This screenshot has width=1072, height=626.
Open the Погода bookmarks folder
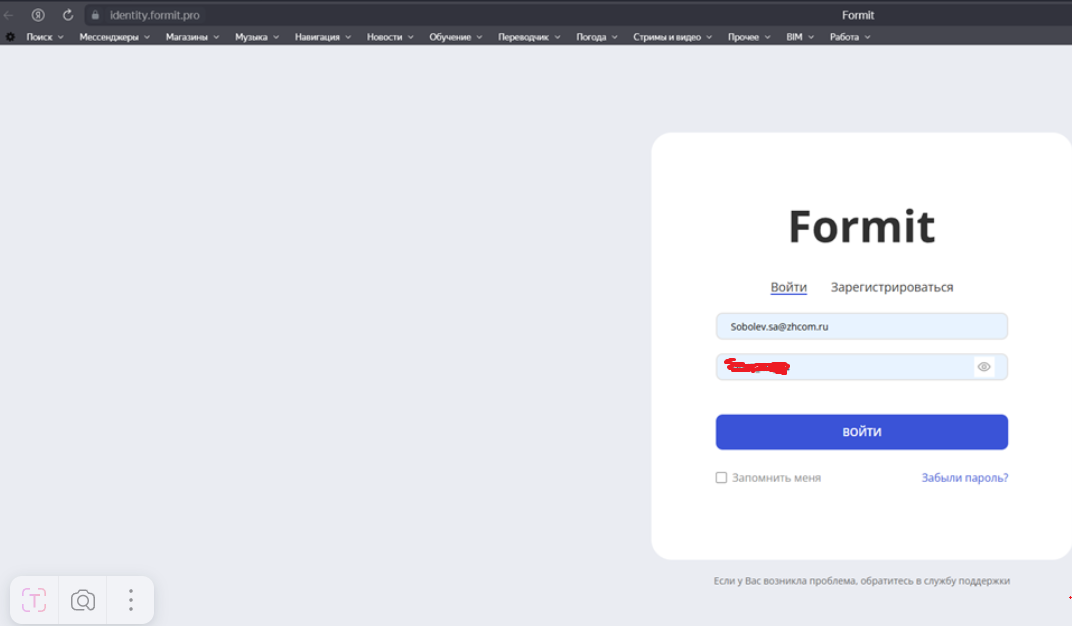597,37
